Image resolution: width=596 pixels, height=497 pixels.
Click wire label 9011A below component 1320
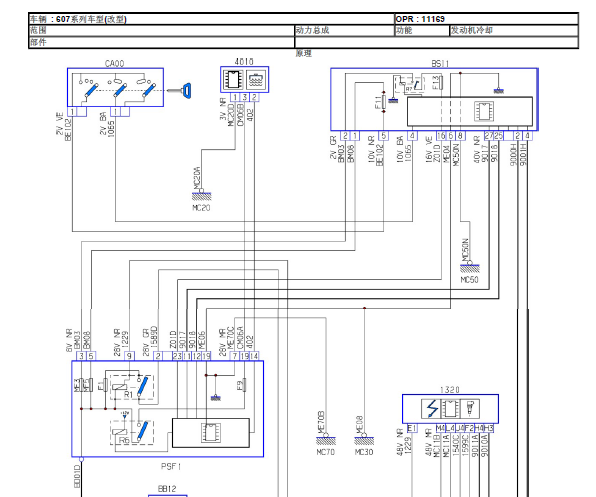pos(475,445)
